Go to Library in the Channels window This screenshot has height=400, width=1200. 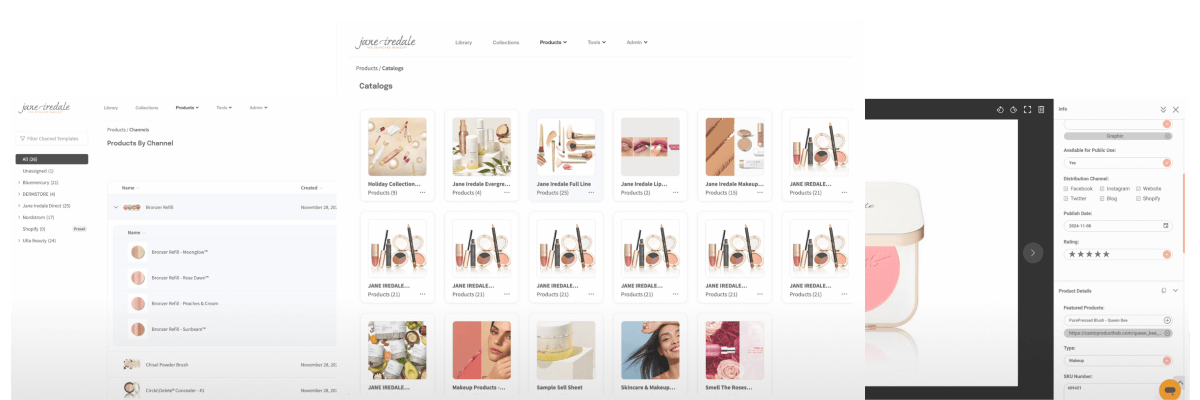click(x=111, y=107)
